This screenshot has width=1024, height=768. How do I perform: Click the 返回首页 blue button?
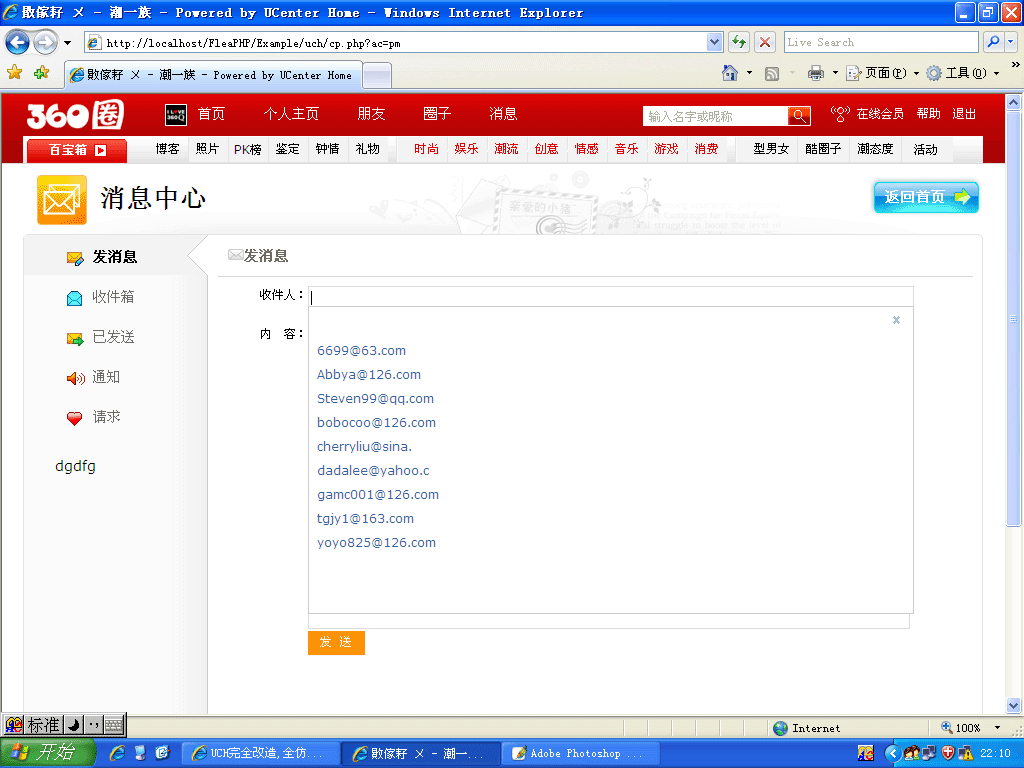pos(926,197)
